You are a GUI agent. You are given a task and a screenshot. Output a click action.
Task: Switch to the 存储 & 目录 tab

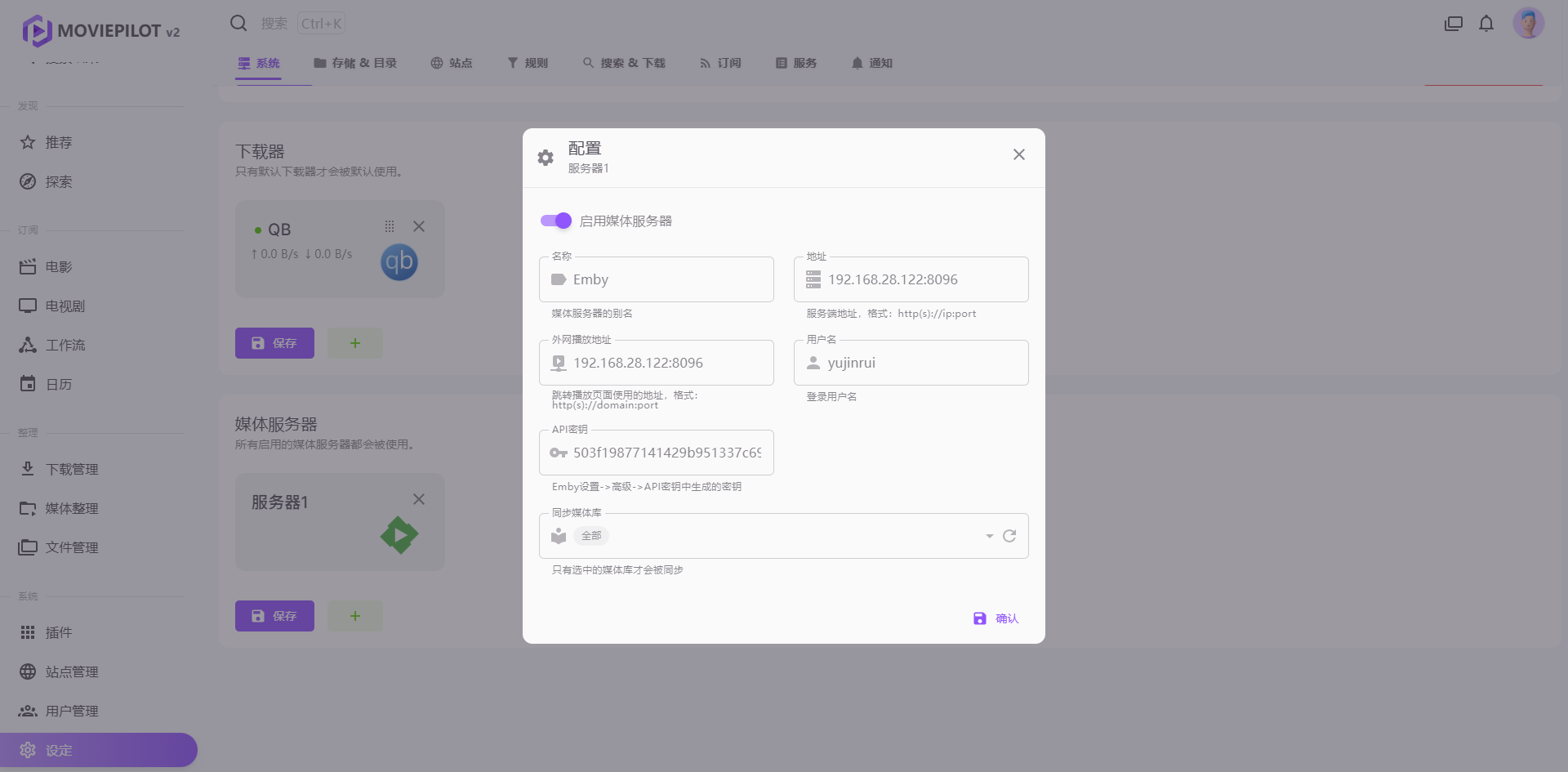point(355,63)
